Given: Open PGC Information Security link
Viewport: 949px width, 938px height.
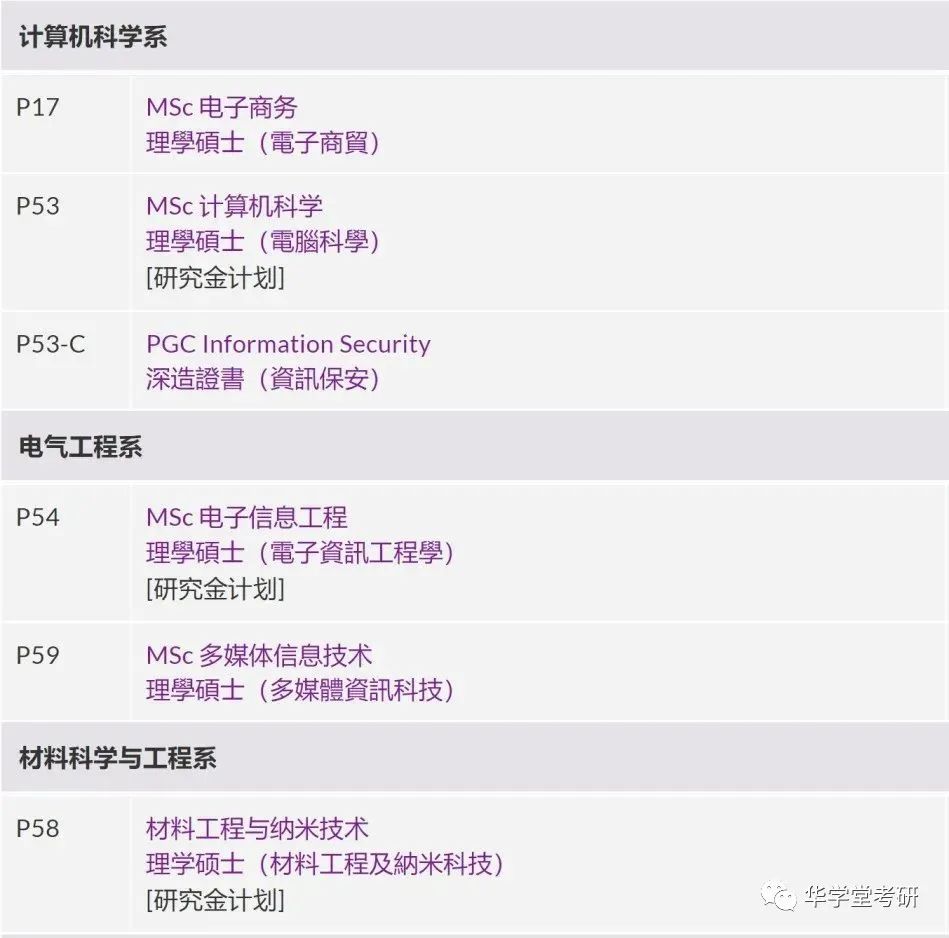Looking at the screenshot, I should pyautogui.click(x=288, y=344).
